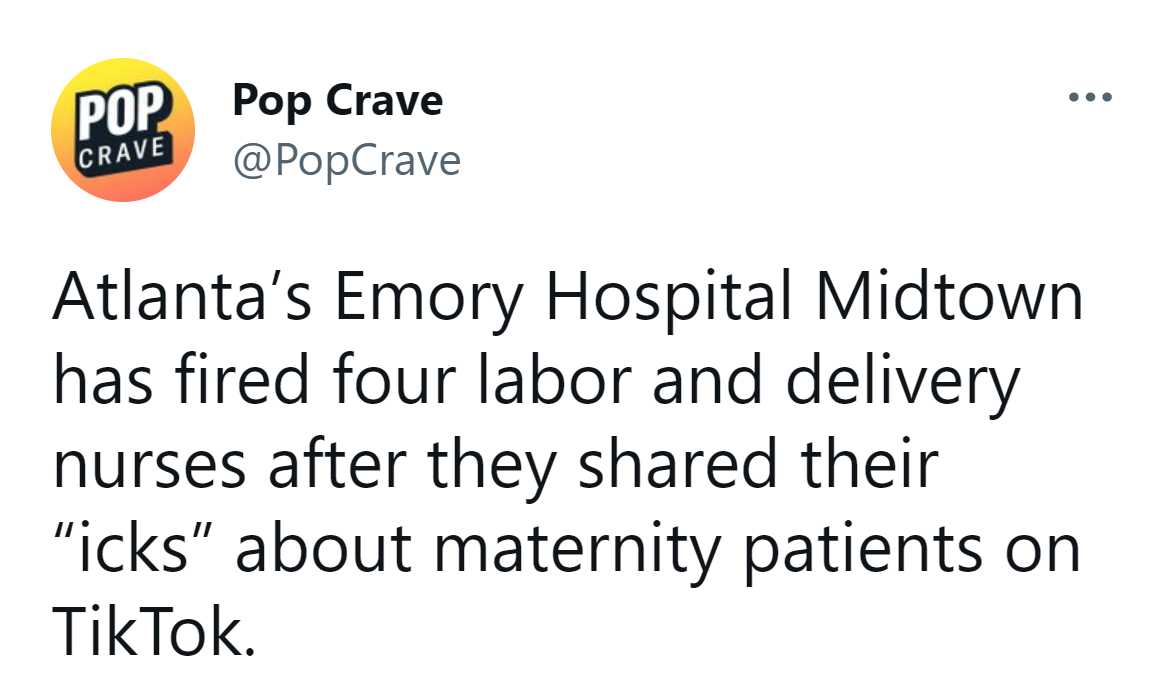The width and height of the screenshot is (1170, 690).
Task: Click the @PopCrave handle
Action: pyautogui.click(x=347, y=161)
